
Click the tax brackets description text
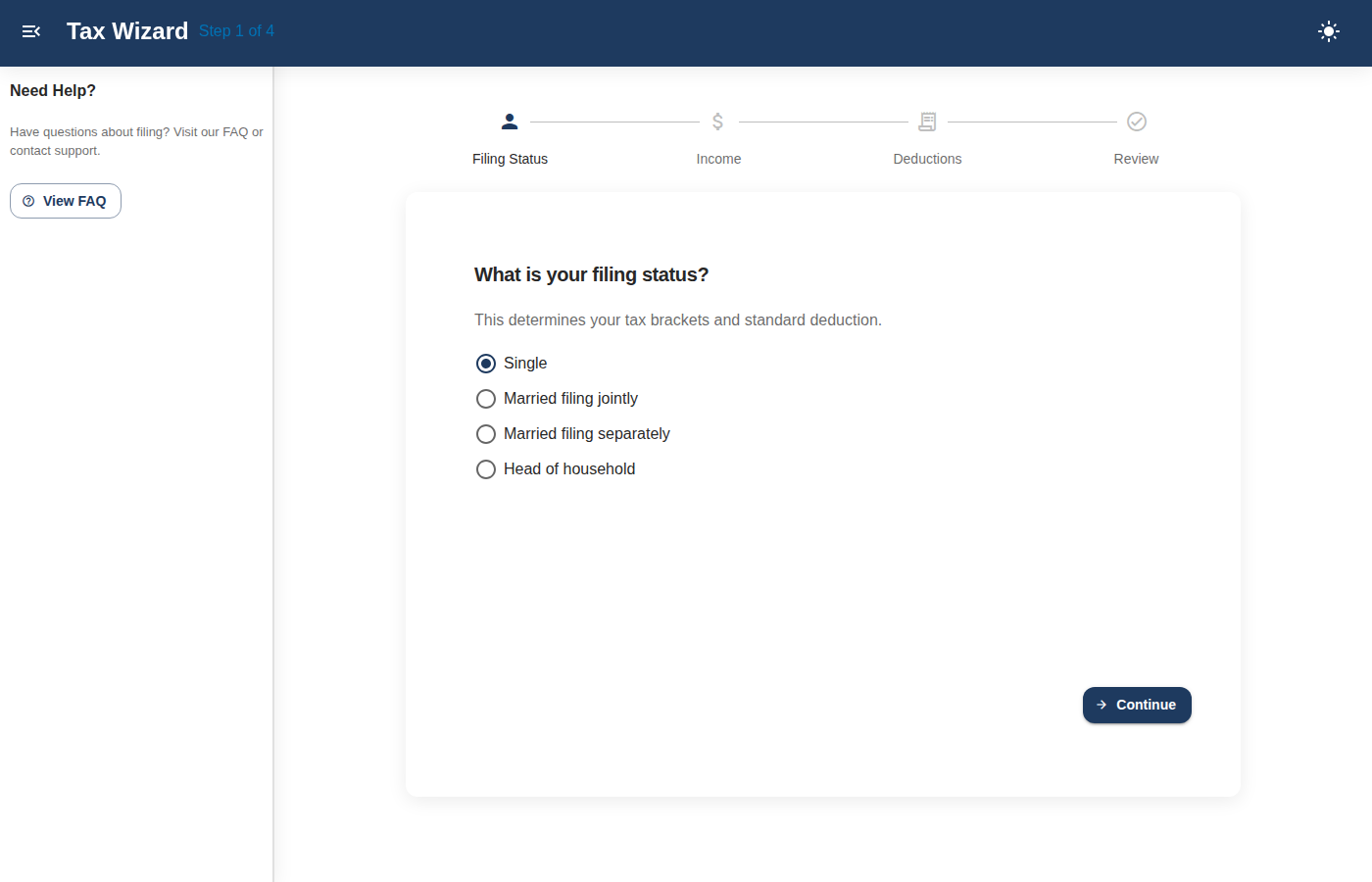click(x=678, y=320)
